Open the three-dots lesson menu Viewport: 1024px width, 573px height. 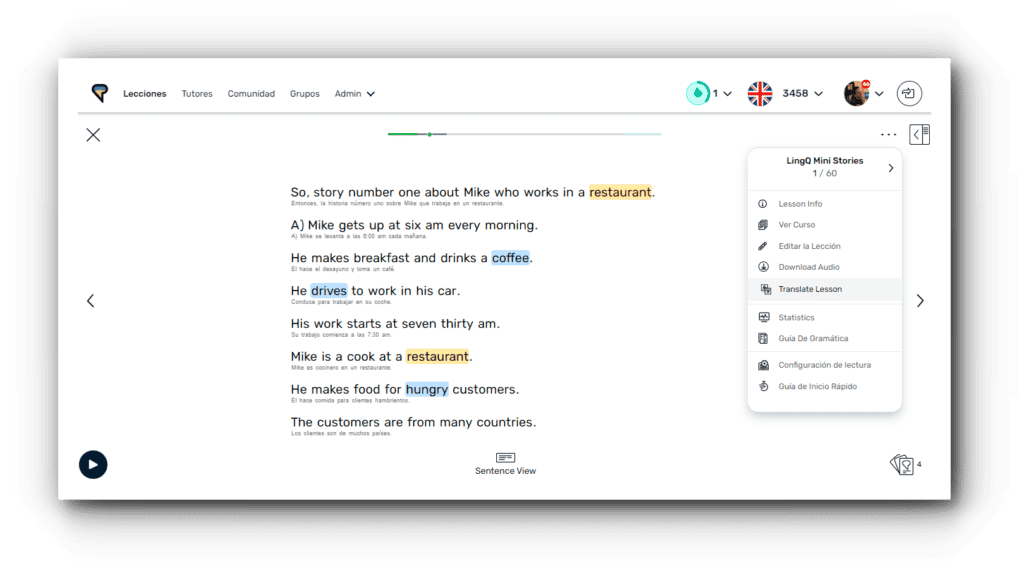tap(888, 134)
